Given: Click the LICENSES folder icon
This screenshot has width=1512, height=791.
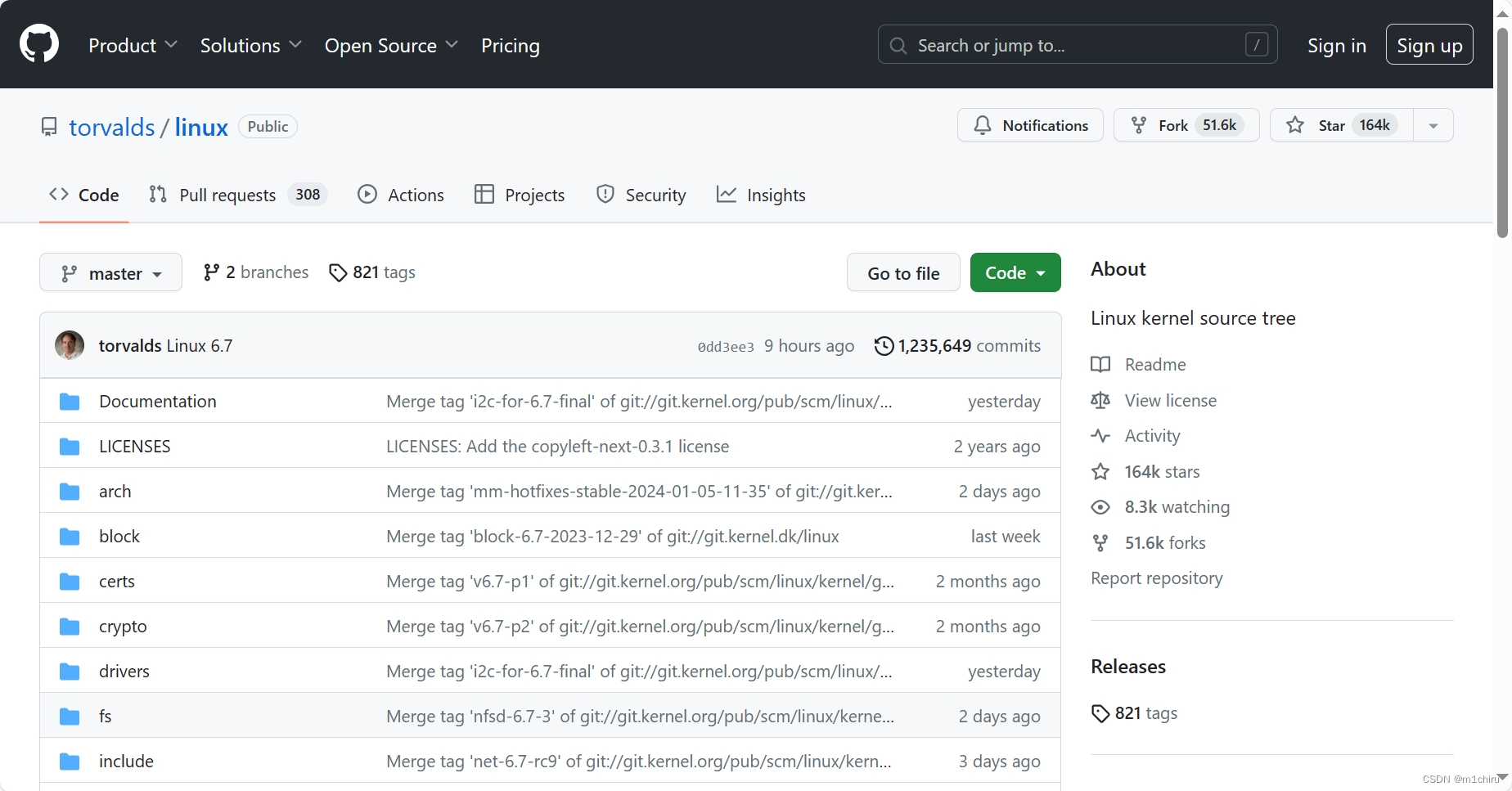Looking at the screenshot, I should coord(70,447).
